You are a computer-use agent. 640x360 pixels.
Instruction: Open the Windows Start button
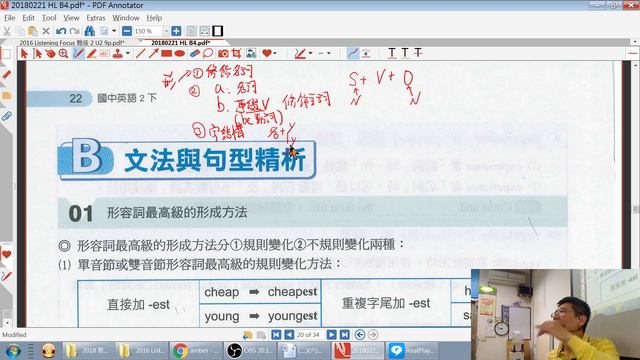[13, 351]
